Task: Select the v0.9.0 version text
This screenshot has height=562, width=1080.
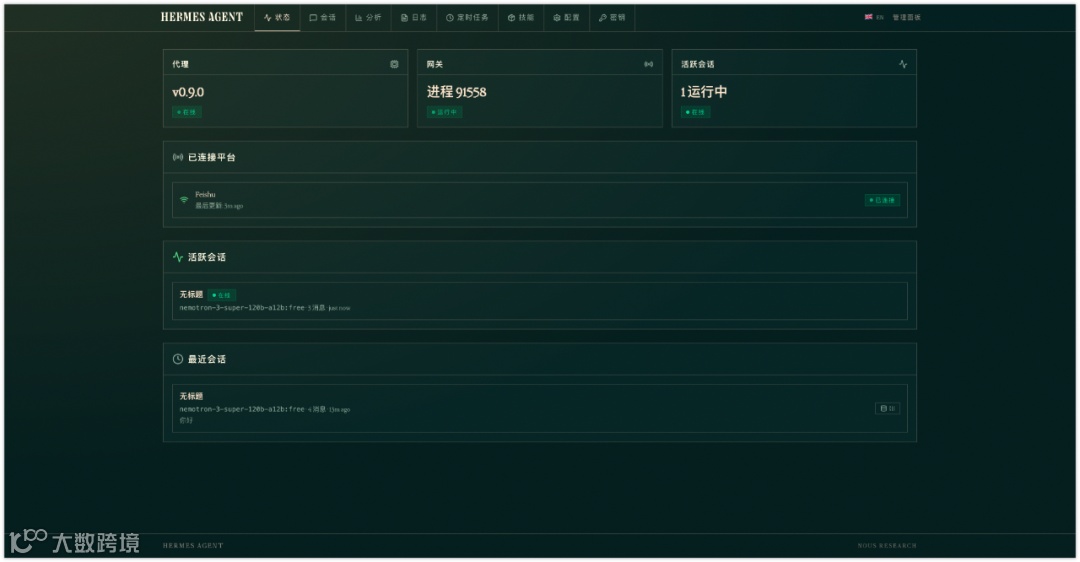Action: (x=188, y=92)
